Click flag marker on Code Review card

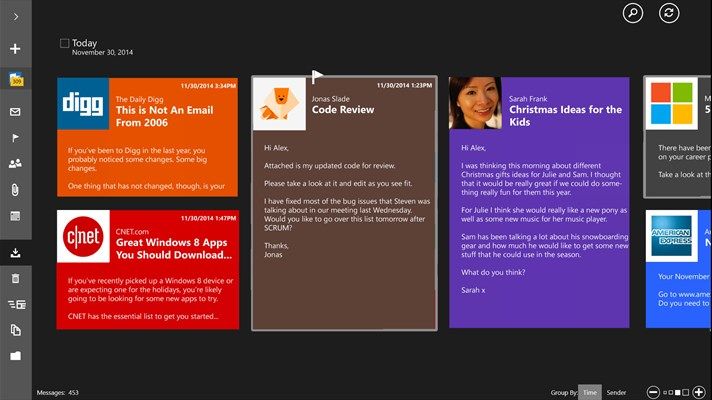click(317, 76)
